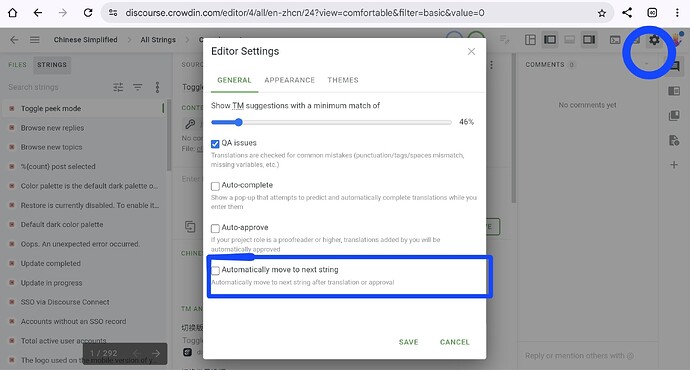The height and width of the screenshot is (370, 690).
Task: Click the keyboard shortcuts console icon
Action: pyautogui.click(x=615, y=40)
